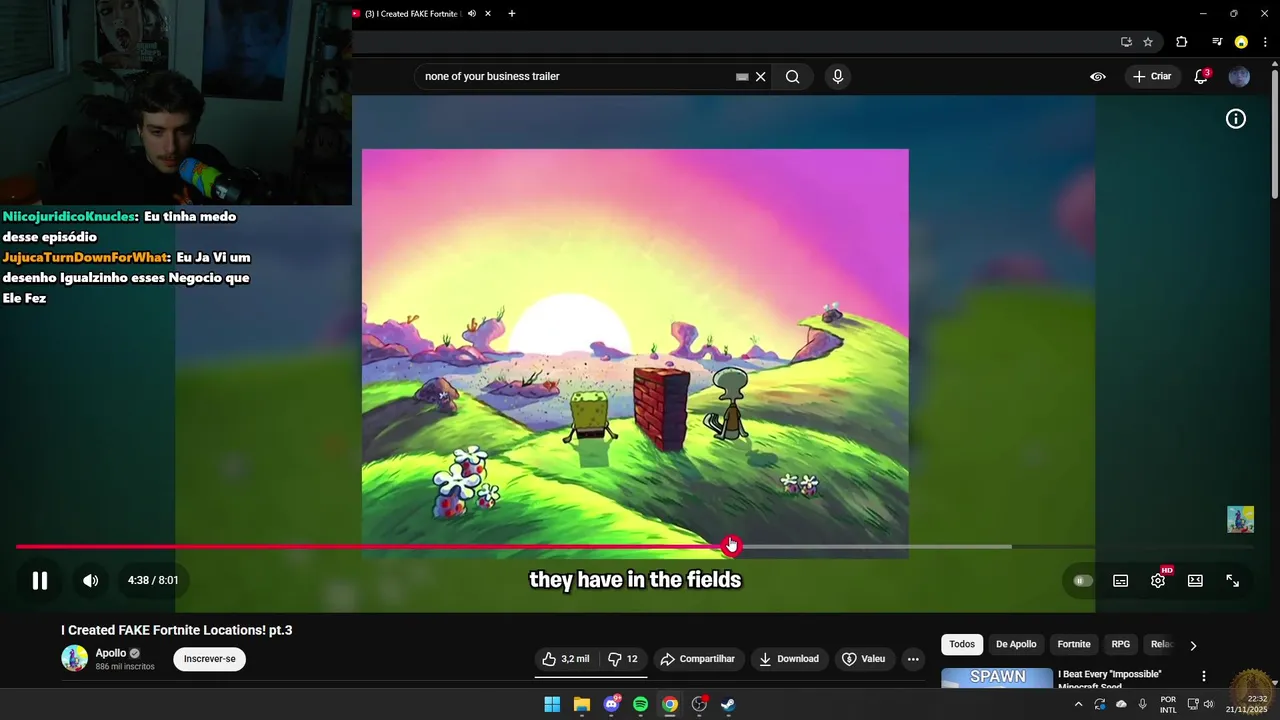Click the Apollo channel avatar
Image resolution: width=1280 pixels, height=720 pixels.
point(74,658)
